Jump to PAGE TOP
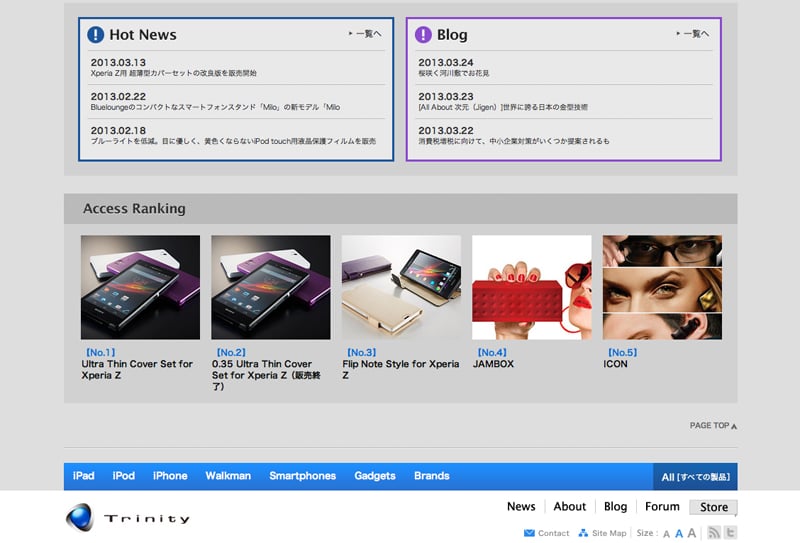Viewport: 800px width, 543px height. click(713, 426)
